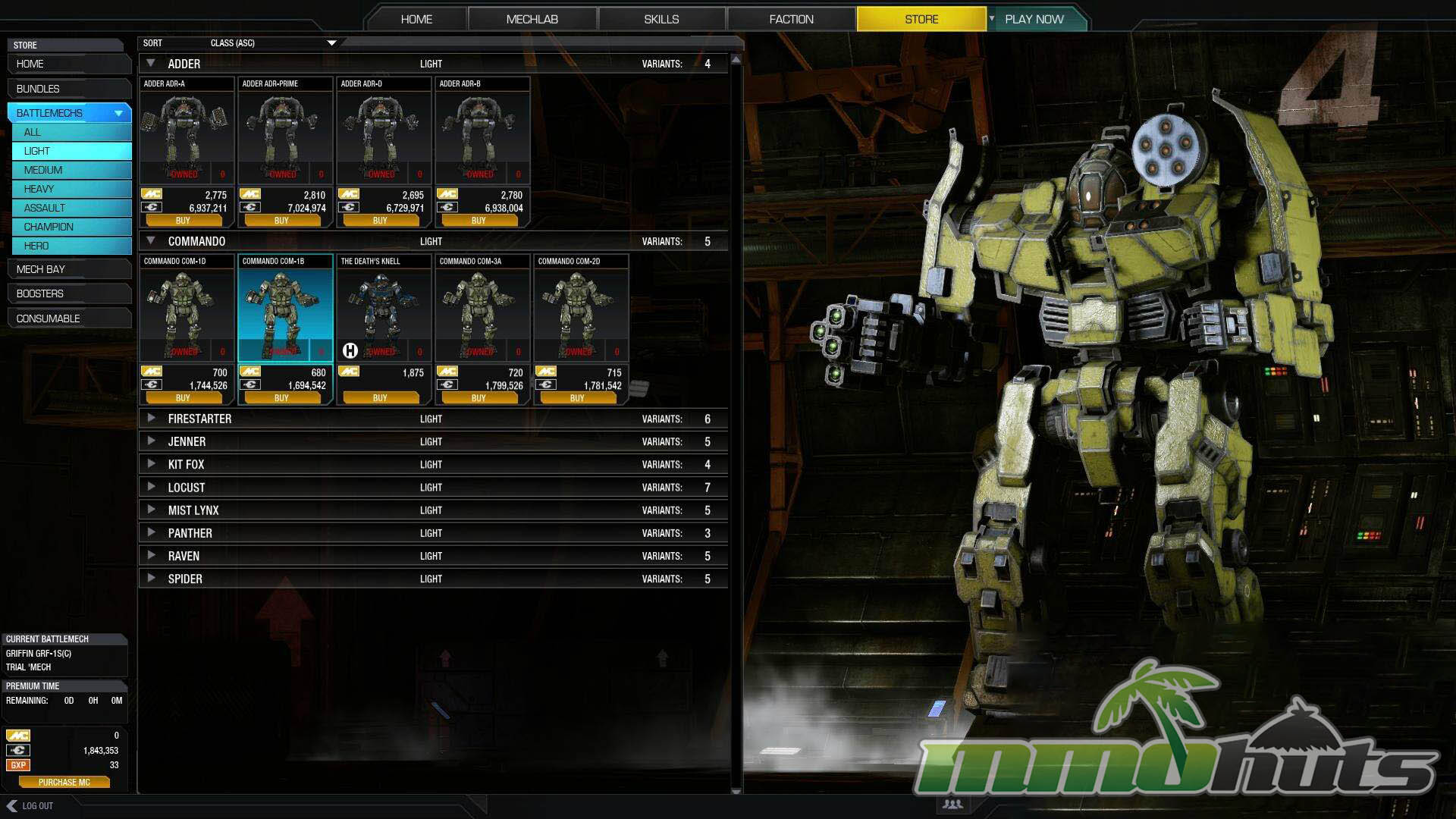Click the C-Bills balance icon in the wallet panel
Viewport: 1456px width, 819px height.
coord(18,751)
